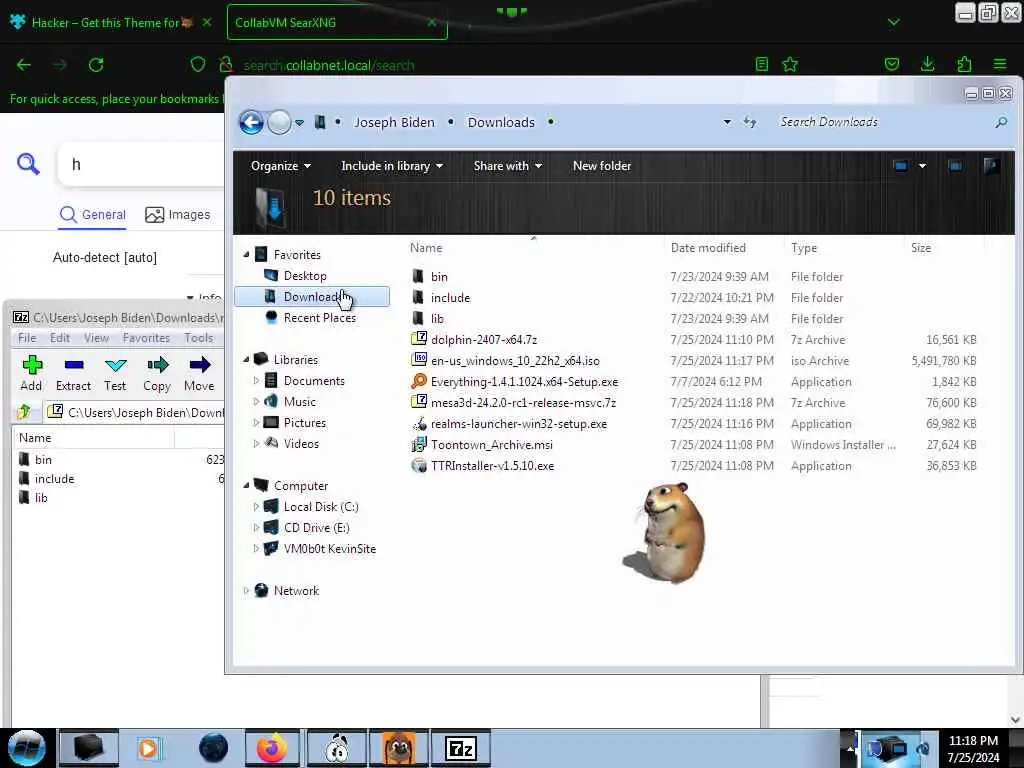This screenshot has height=768, width=1024.
Task: Click the 7-Zip Move button
Action: 199,374
